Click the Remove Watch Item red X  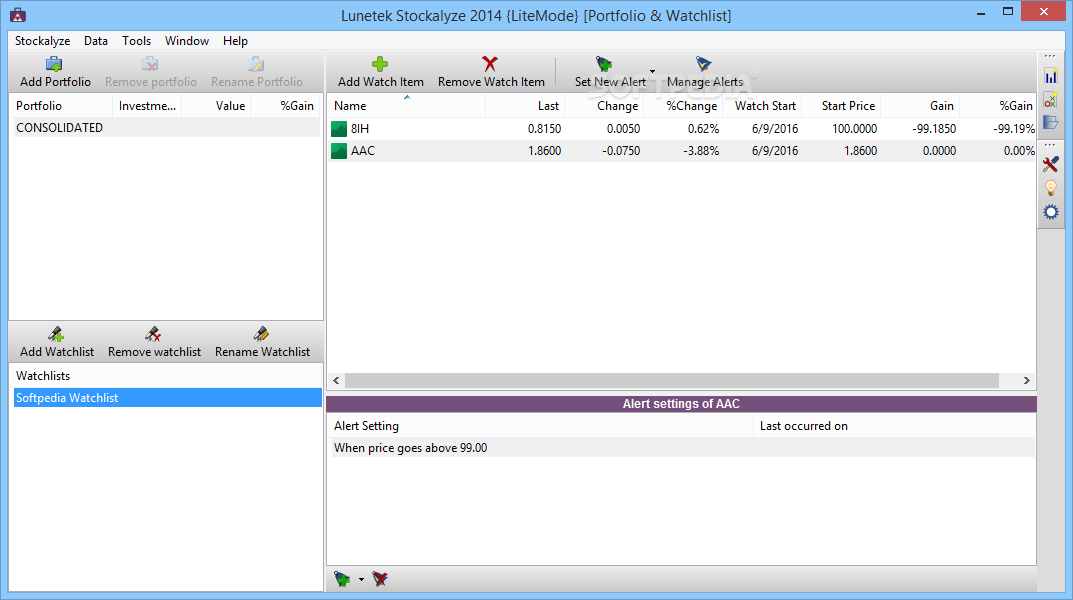[x=490, y=64]
